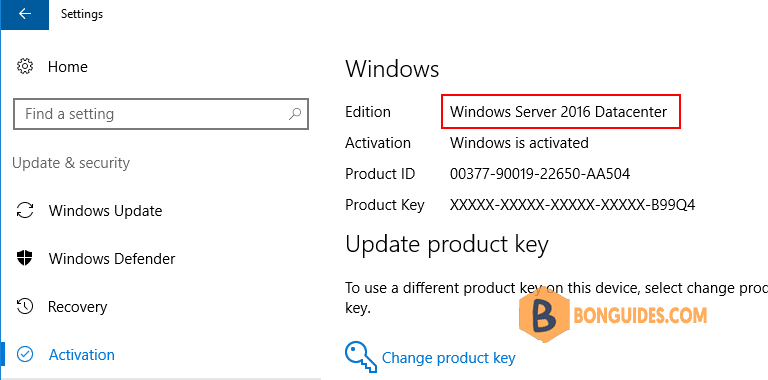Screen dimensions: 768x380
Task: Click the Activation checkmark icon
Action: 24,355
